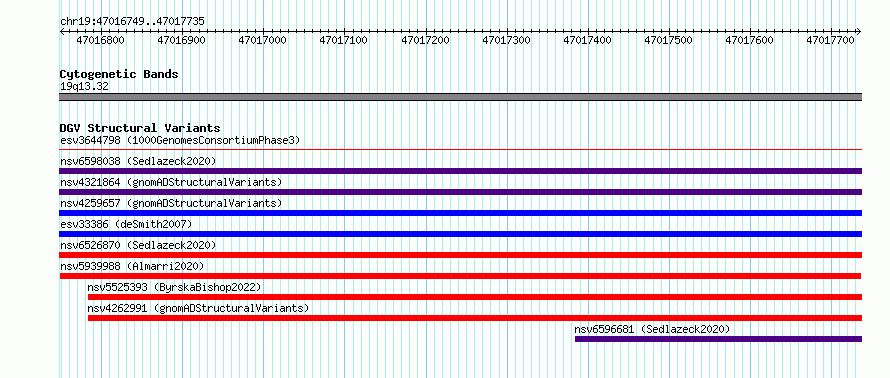Click the red nsv5525393 variant bar
Image resolution: width=890 pixels, height=378 pixels.
click(x=475, y=297)
